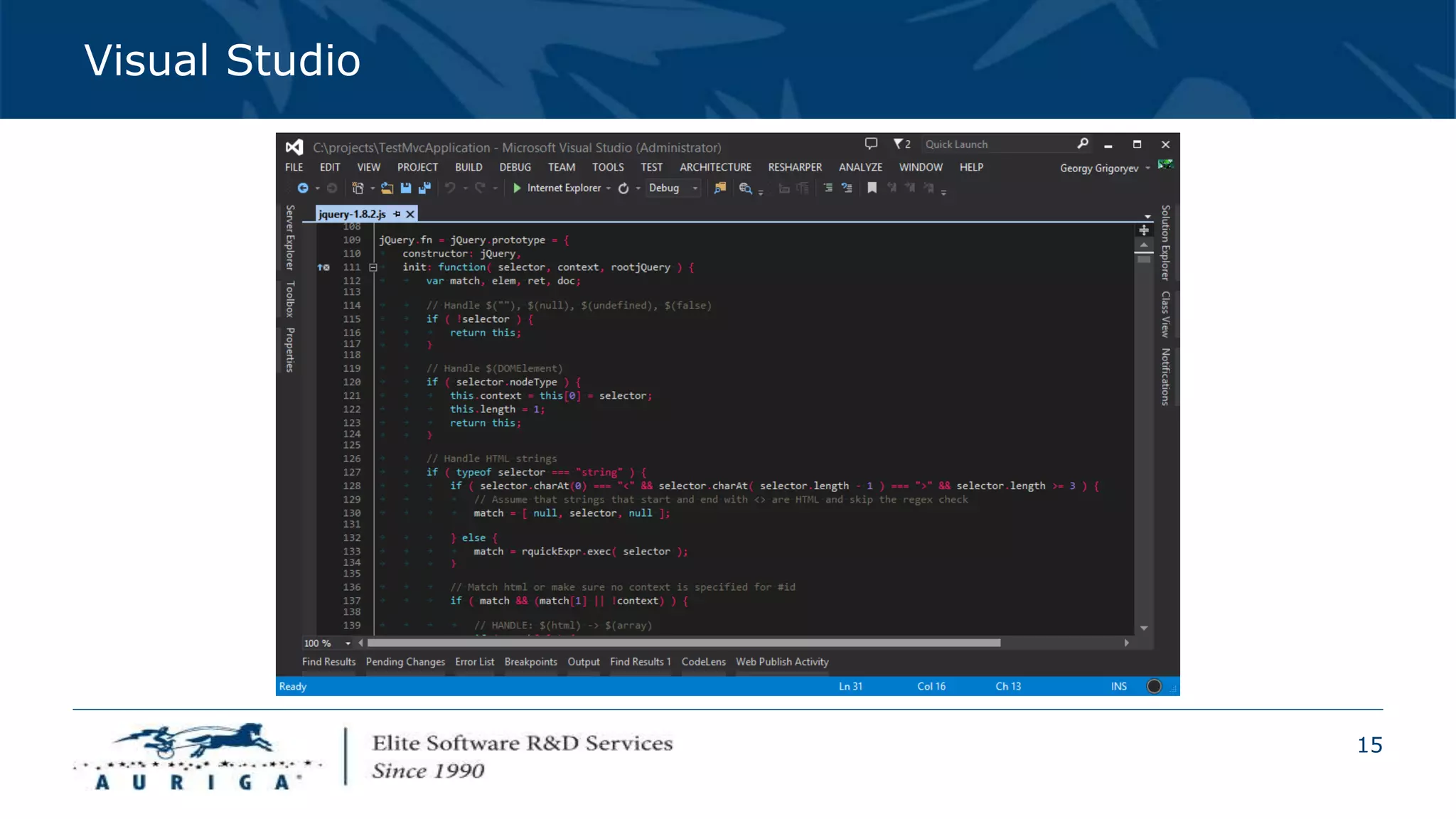Open the RESHARPER menu
The width and height of the screenshot is (1456, 819).
(795, 167)
